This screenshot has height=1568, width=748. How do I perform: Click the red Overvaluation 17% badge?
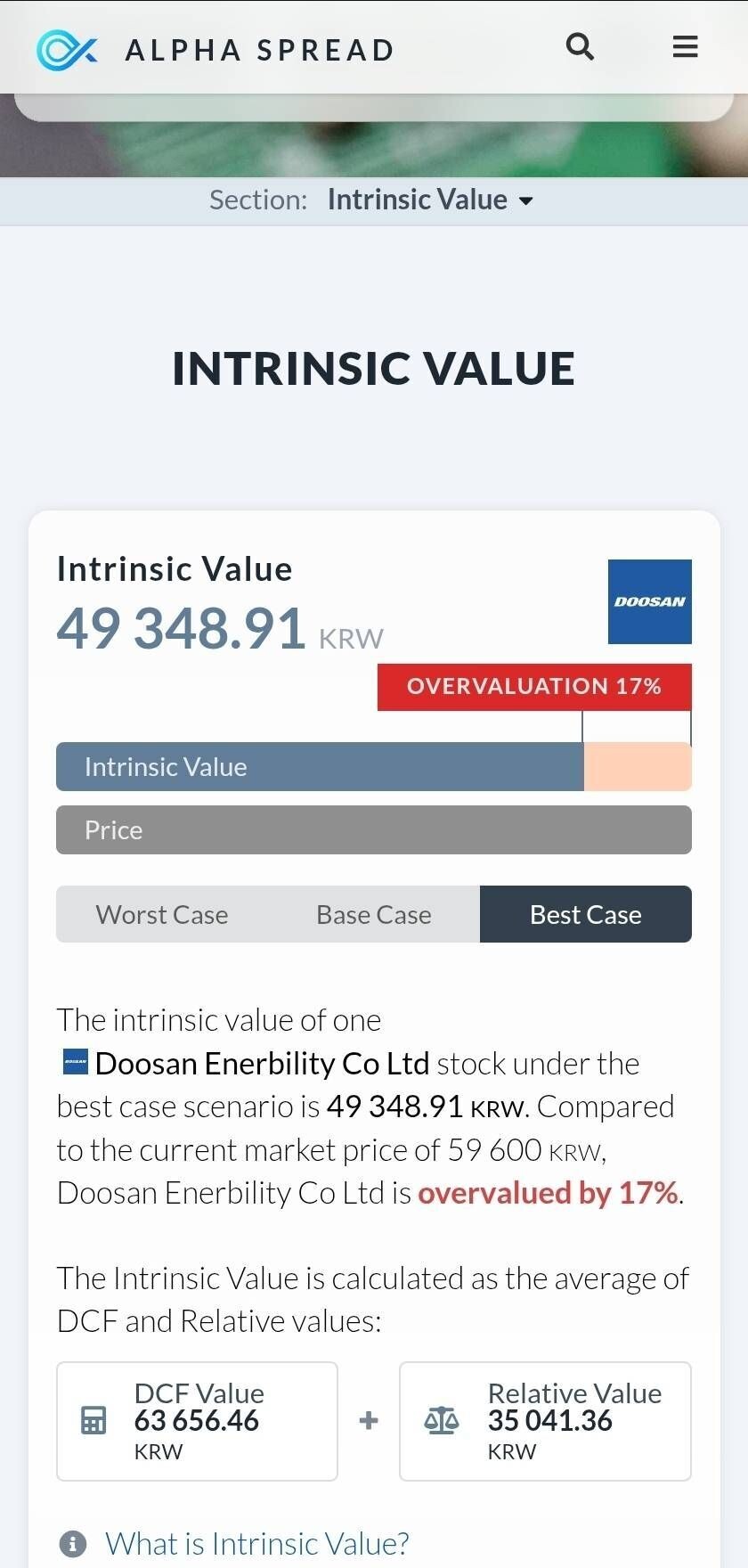click(x=533, y=686)
